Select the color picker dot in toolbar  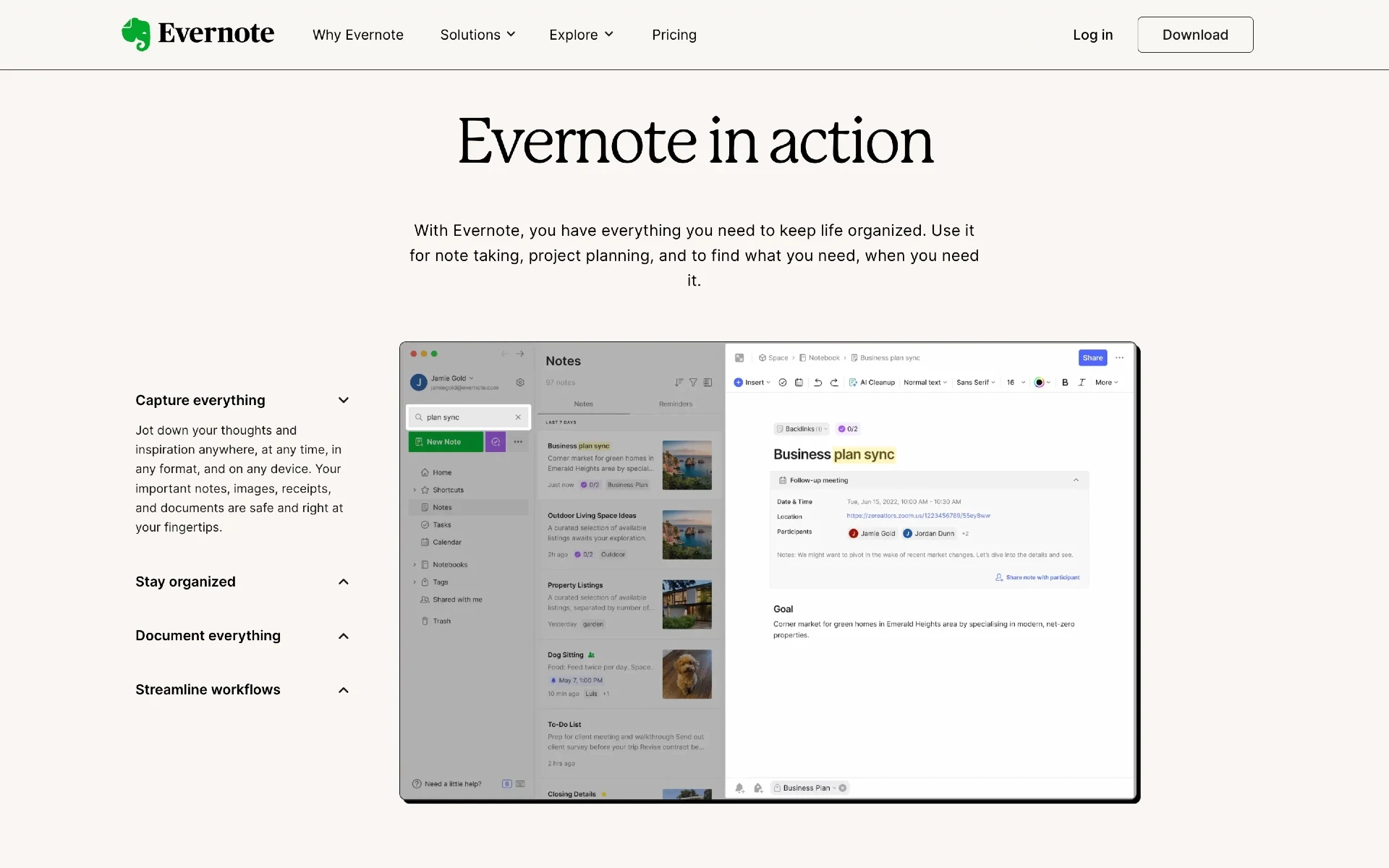[1038, 382]
